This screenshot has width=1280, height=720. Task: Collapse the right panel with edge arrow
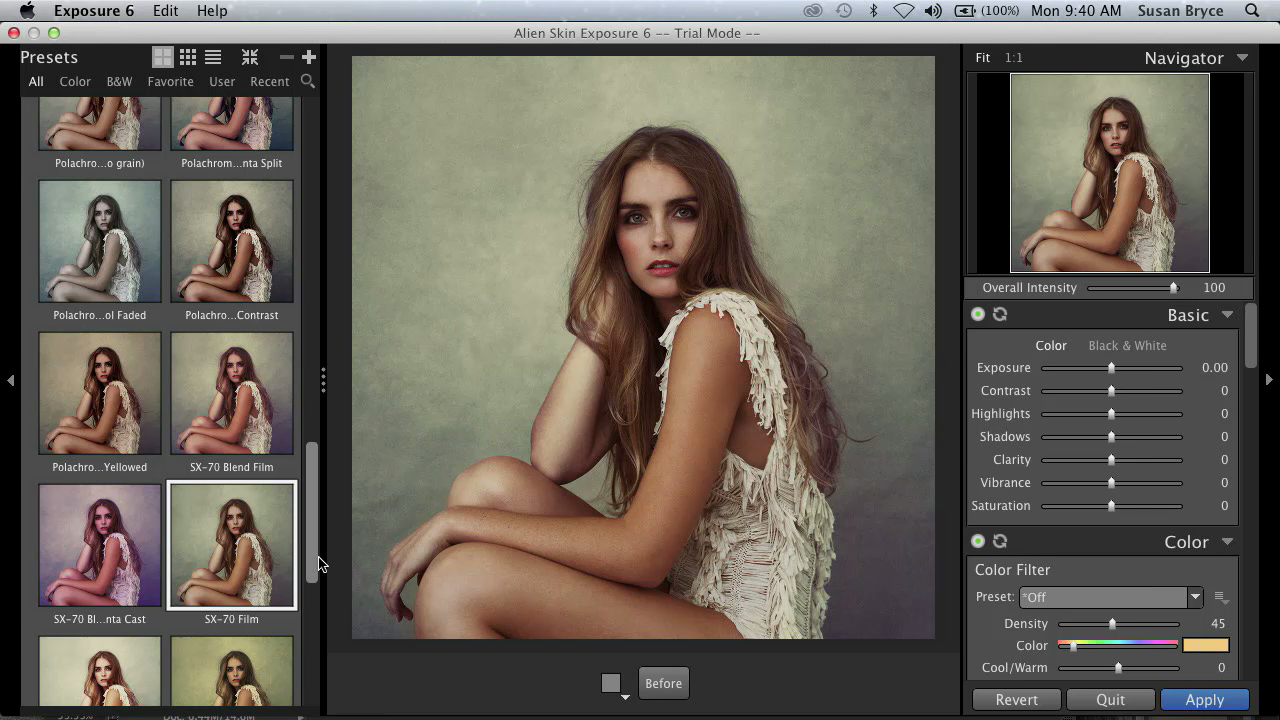click(x=1269, y=380)
